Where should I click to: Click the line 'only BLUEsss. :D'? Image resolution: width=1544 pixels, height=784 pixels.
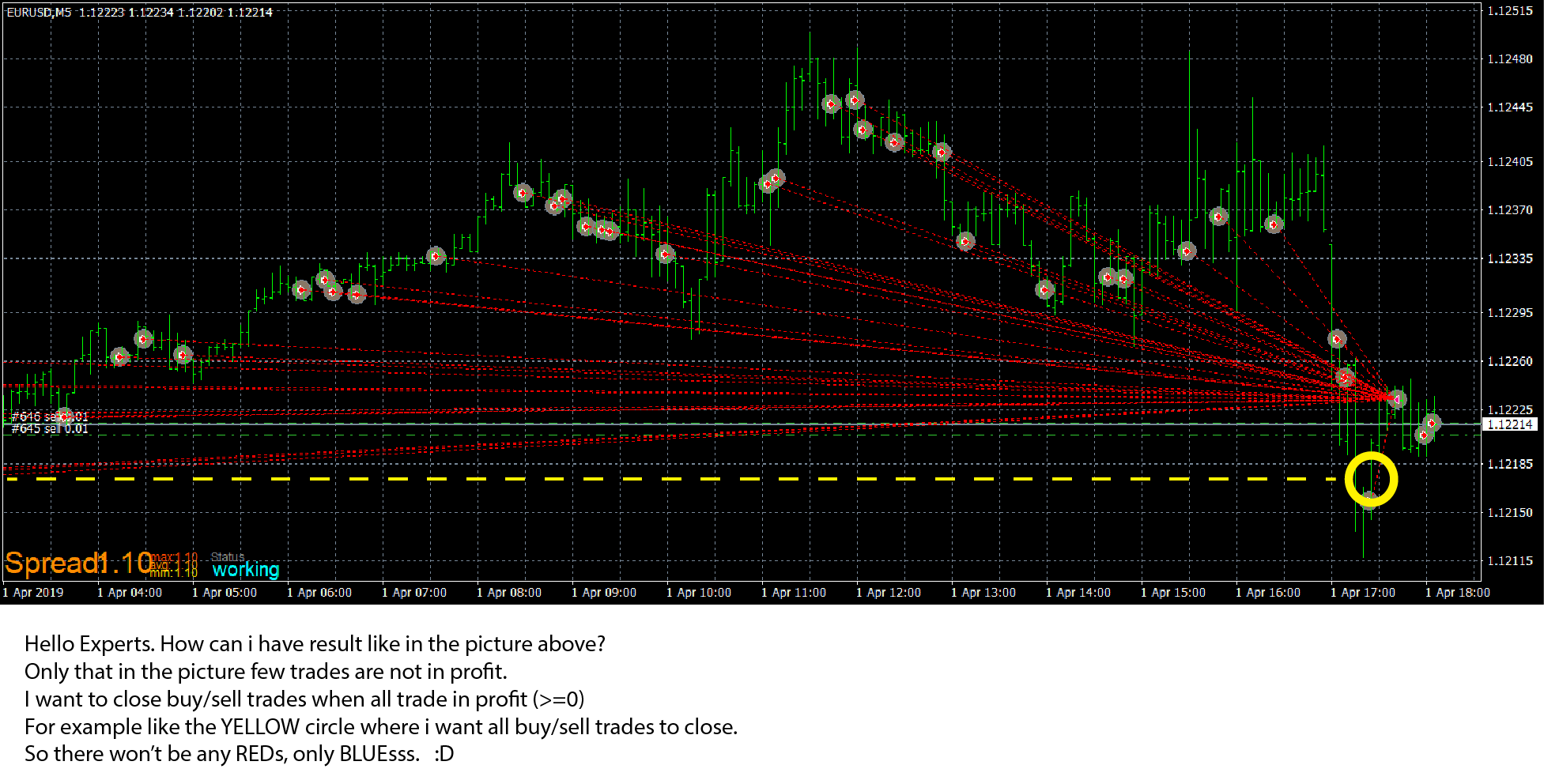(239, 754)
